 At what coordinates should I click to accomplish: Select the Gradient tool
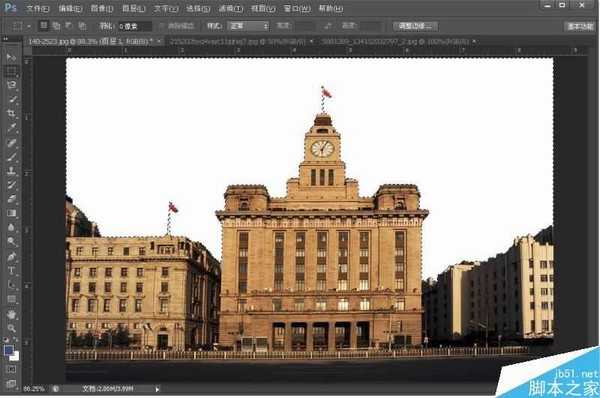[x=11, y=213]
